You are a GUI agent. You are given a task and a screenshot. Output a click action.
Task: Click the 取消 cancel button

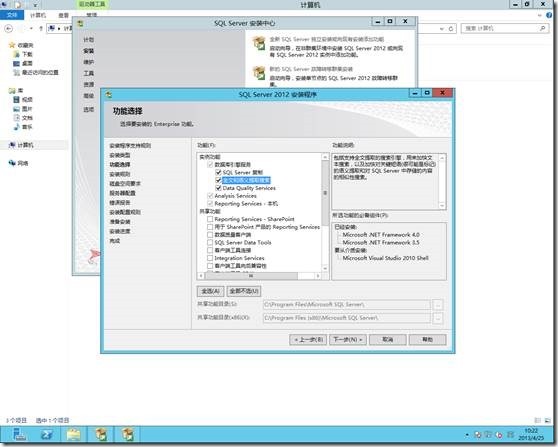(x=388, y=340)
